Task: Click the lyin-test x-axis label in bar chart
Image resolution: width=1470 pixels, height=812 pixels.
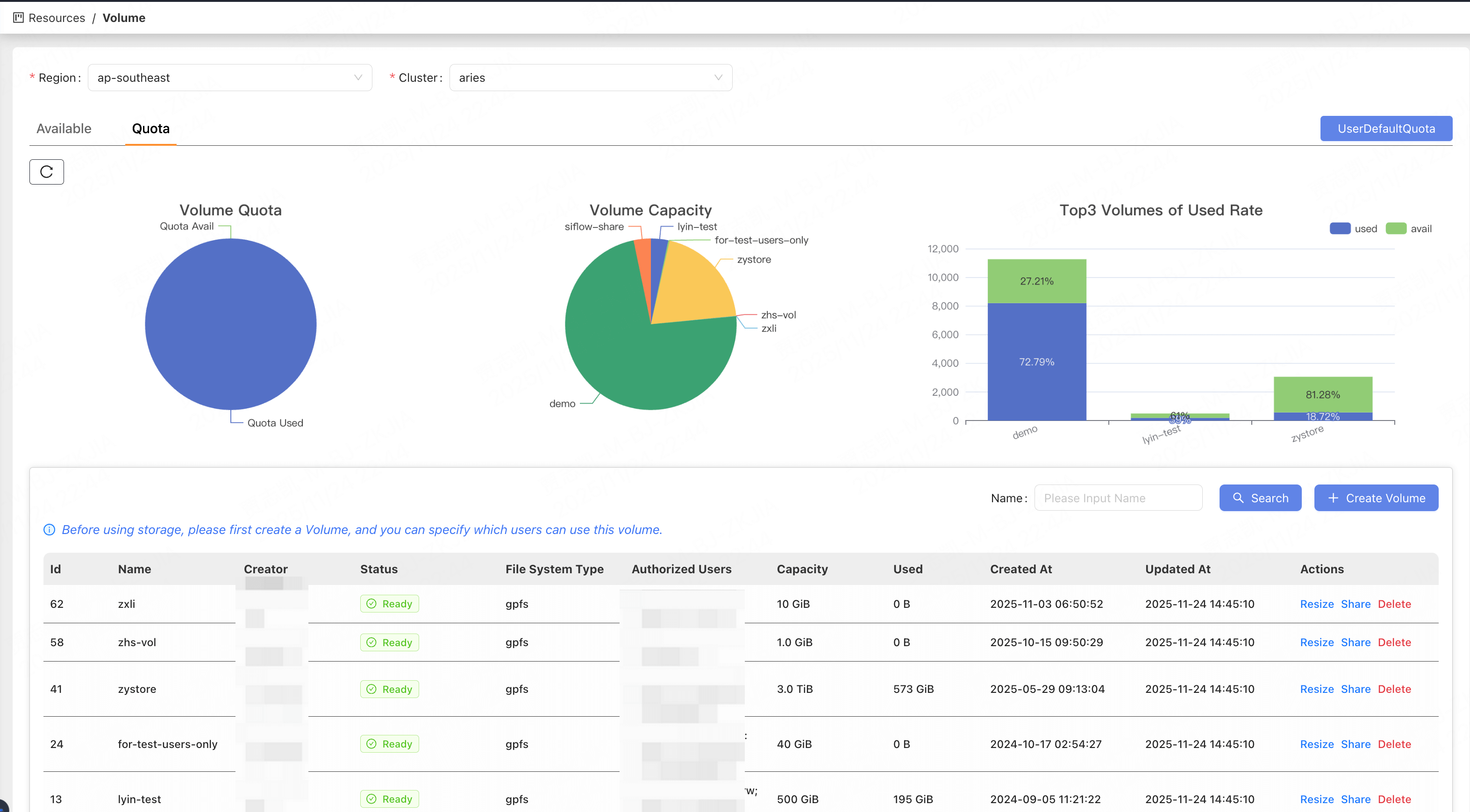Action: pos(1161,435)
